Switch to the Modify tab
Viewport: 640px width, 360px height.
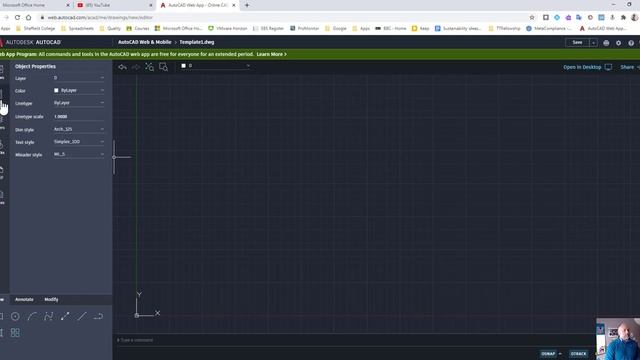coord(51,300)
